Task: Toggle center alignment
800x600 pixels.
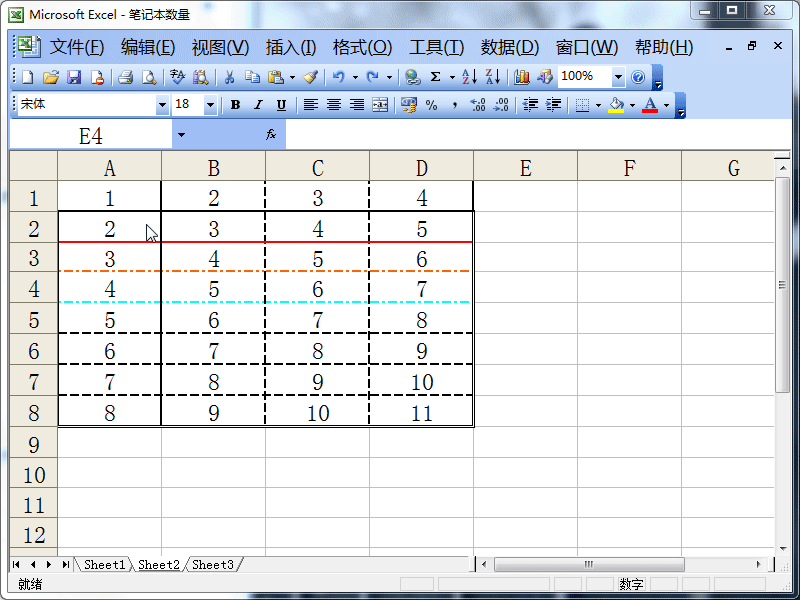Action: click(334, 105)
